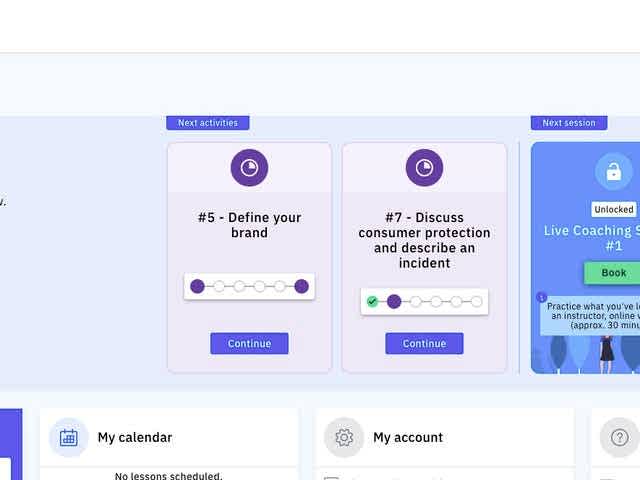Open the My account heading
The image size is (640, 480).
point(407,437)
